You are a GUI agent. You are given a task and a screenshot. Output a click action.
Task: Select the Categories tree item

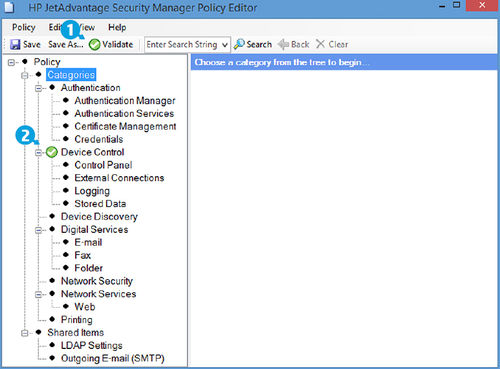[x=71, y=75]
